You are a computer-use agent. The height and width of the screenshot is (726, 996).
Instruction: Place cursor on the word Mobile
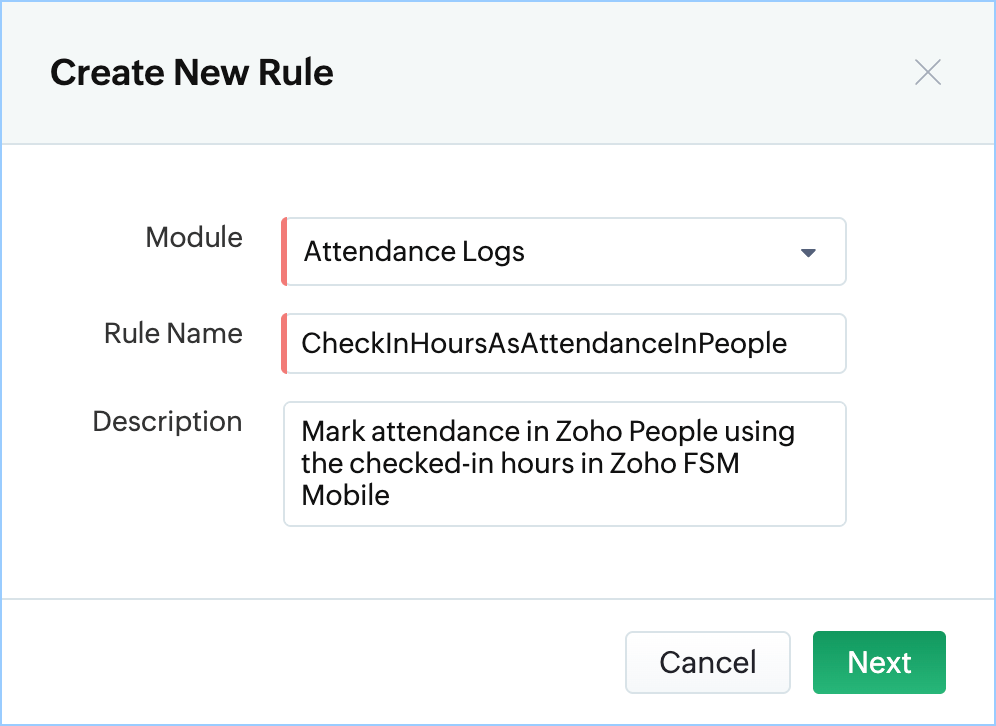click(x=345, y=495)
